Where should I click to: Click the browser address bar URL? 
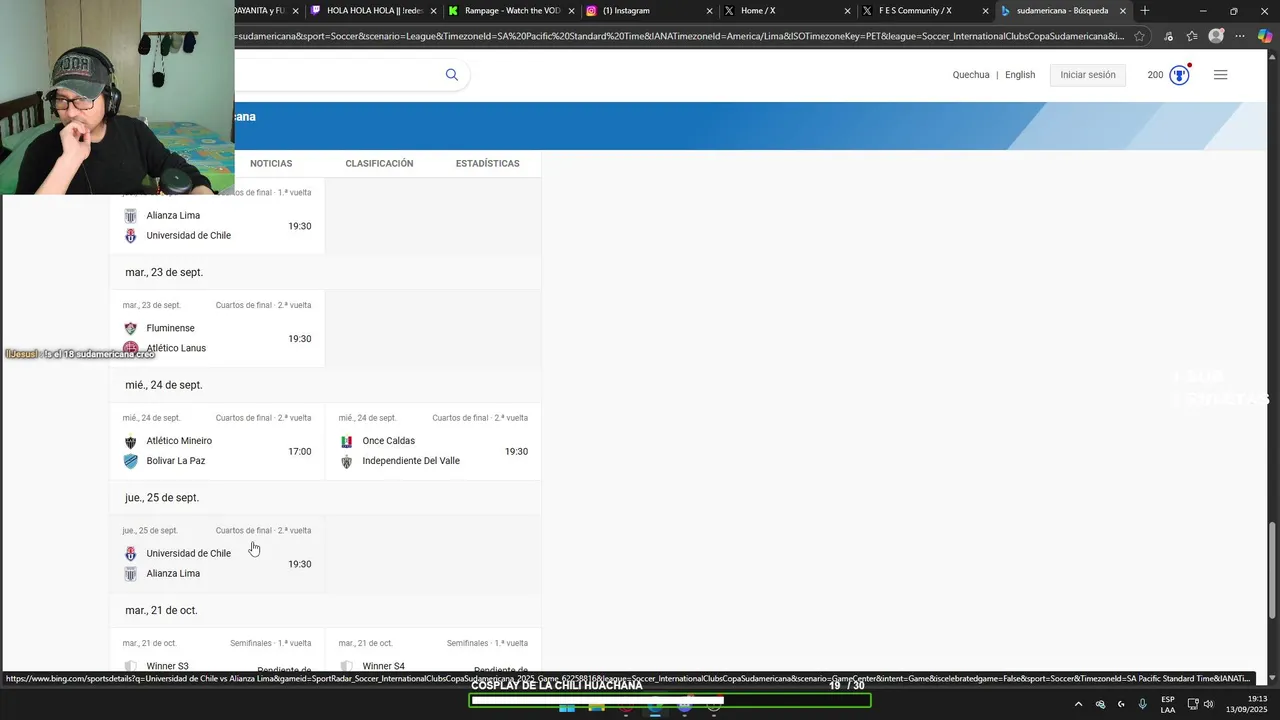pyautogui.click(x=680, y=36)
